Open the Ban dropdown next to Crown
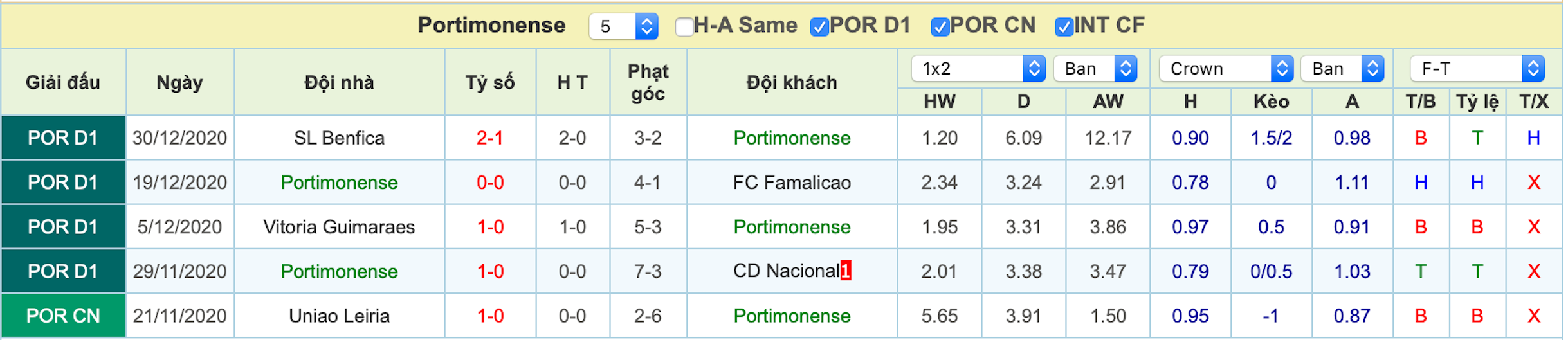1568x340 pixels. point(1342,69)
